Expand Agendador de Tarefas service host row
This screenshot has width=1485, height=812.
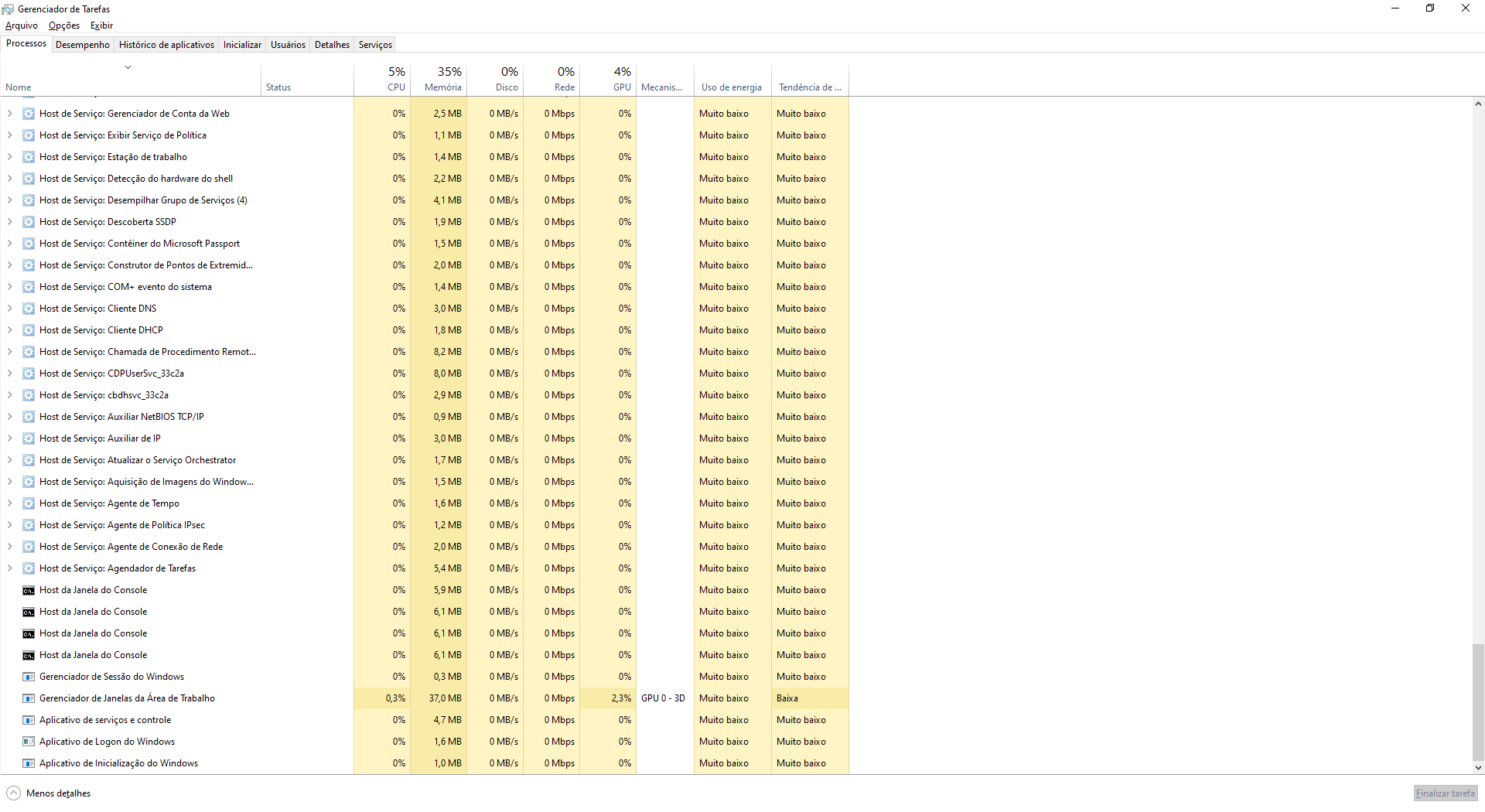tap(10, 568)
